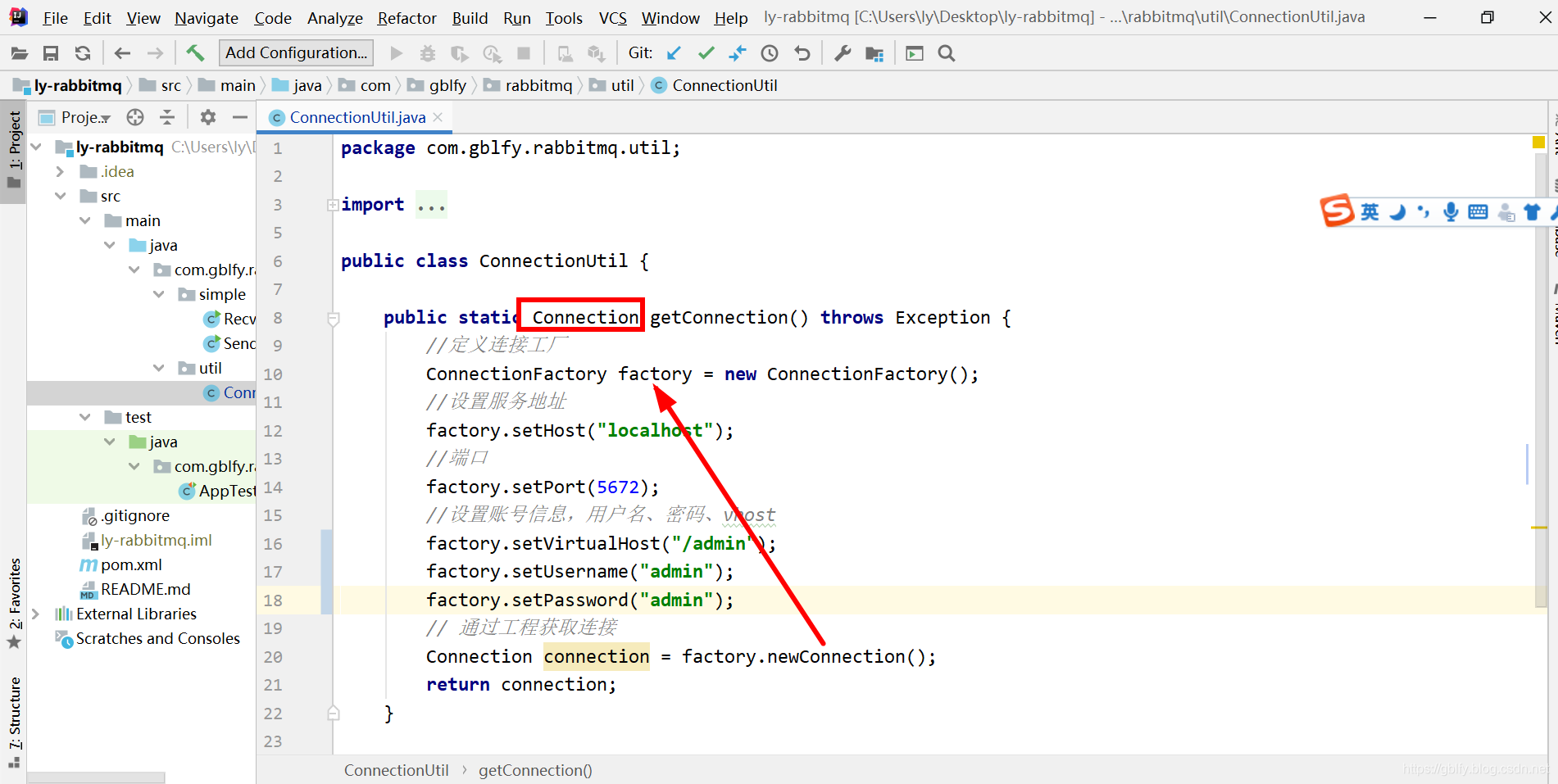Revert changes with the Git rollback icon
The height and width of the screenshot is (784, 1558).
coord(802,53)
